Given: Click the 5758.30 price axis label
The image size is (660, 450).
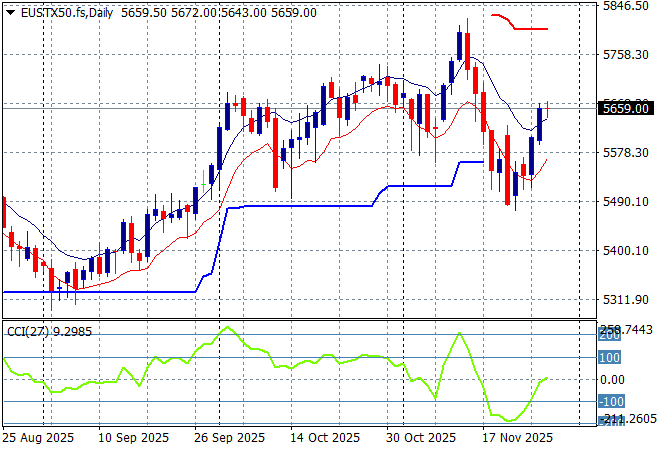Looking at the screenshot, I should pos(625,54).
